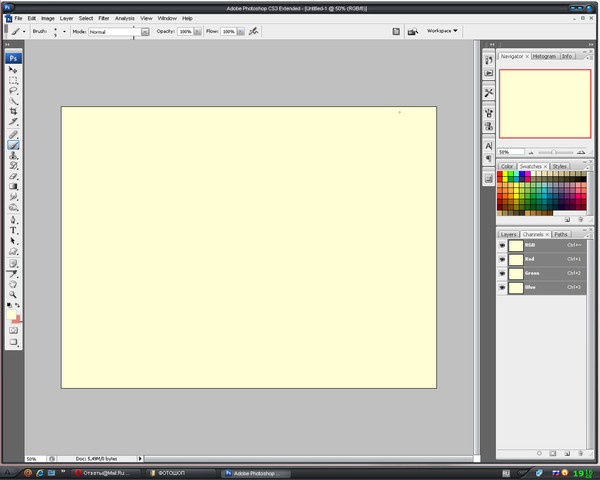The height and width of the screenshot is (480, 600).
Task: Switch to the Color tab
Action: [x=507, y=167]
